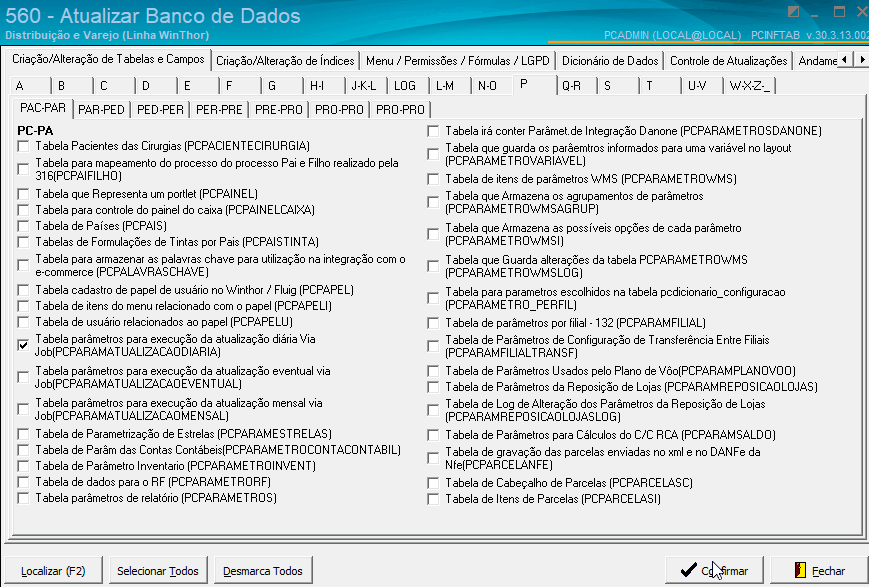The width and height of the screenshot is (869, 587).
Task: Click the Selecionar Todos button
Action: click(x=158, y=571)
